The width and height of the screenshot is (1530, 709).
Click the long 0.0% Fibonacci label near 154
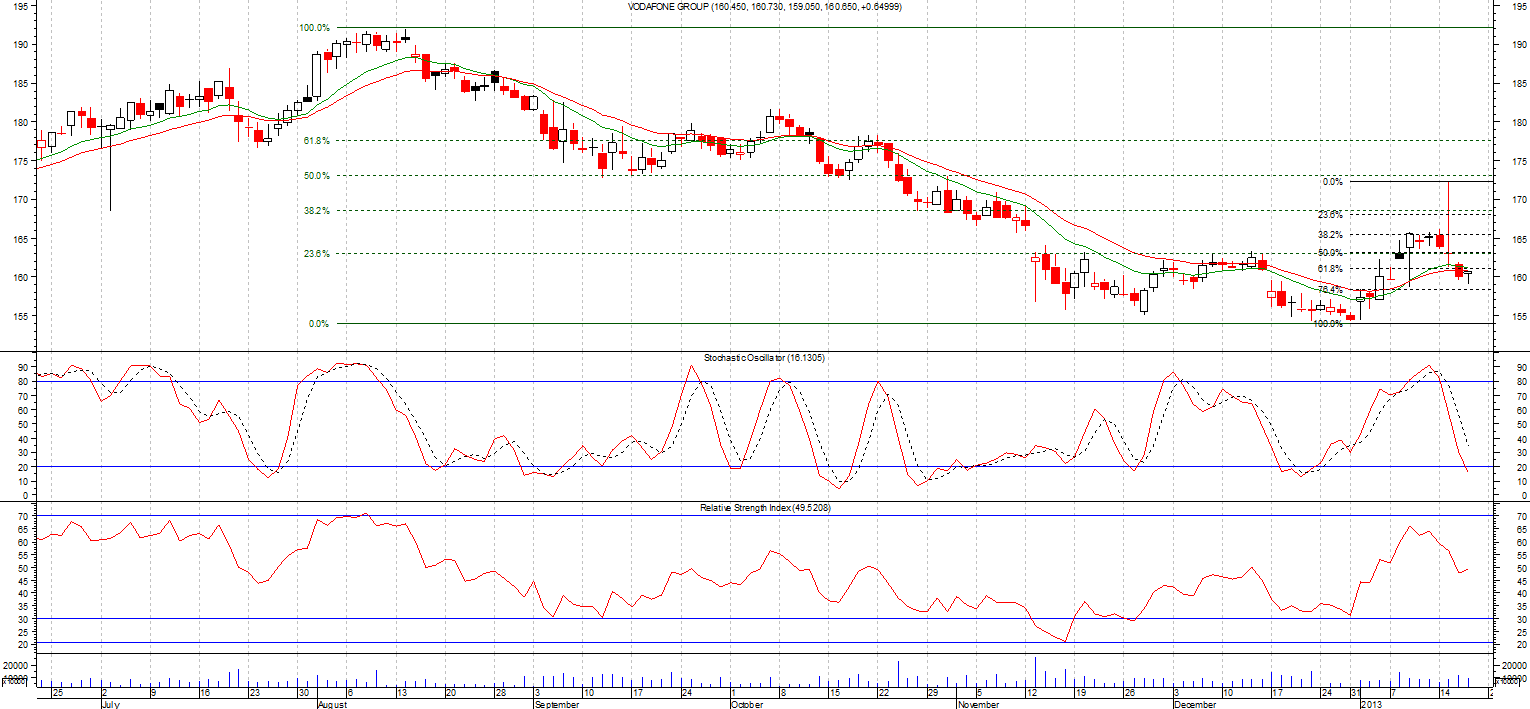point(318,324)
